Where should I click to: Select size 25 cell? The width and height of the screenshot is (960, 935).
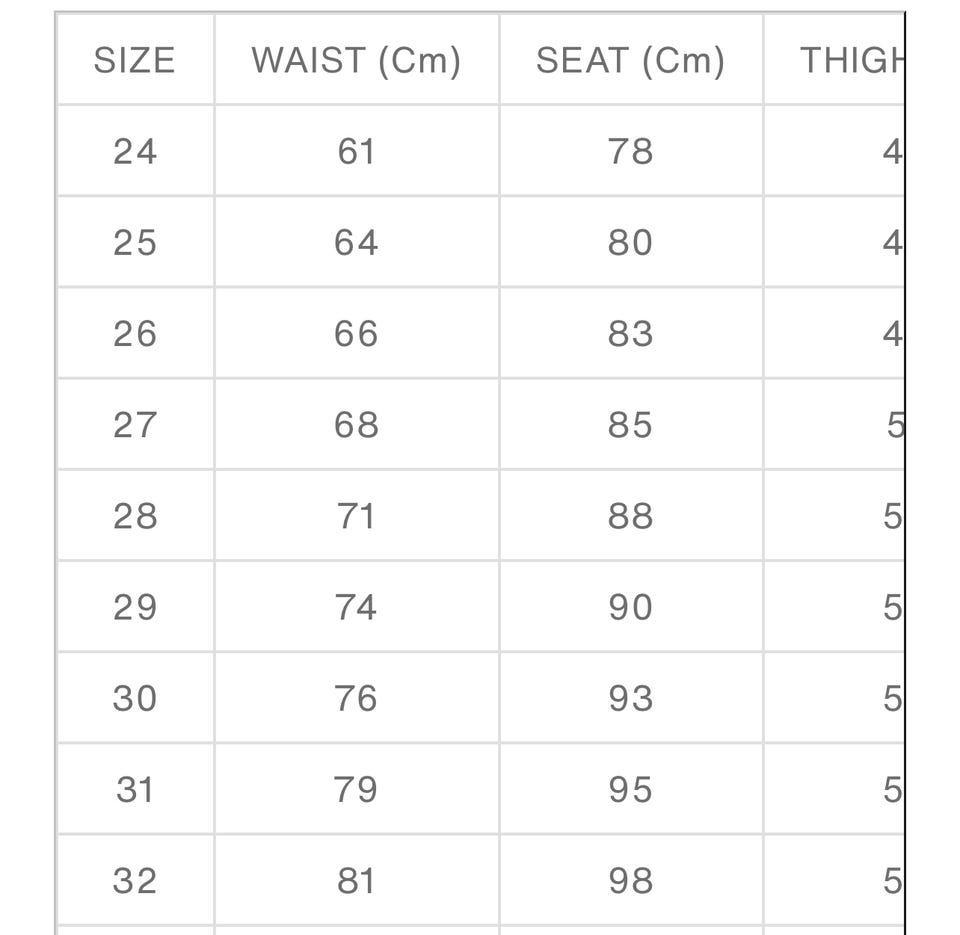click(135, 243)
